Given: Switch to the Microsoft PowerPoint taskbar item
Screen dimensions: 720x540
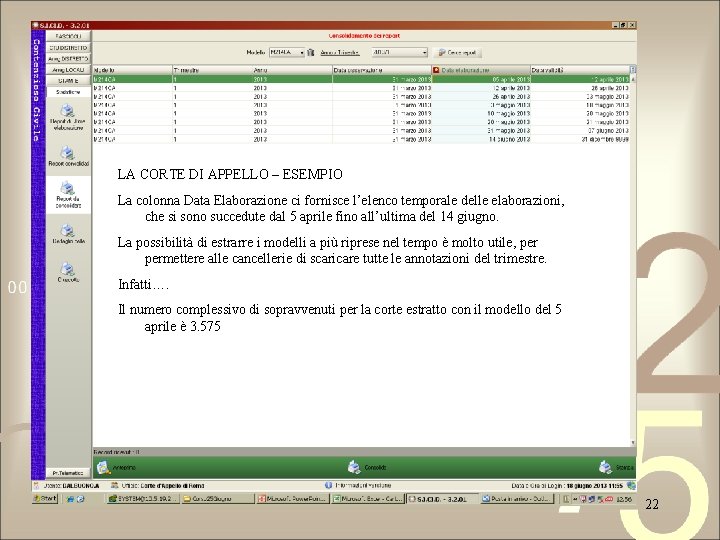Looking at the screenshot, I should [292, 499].
